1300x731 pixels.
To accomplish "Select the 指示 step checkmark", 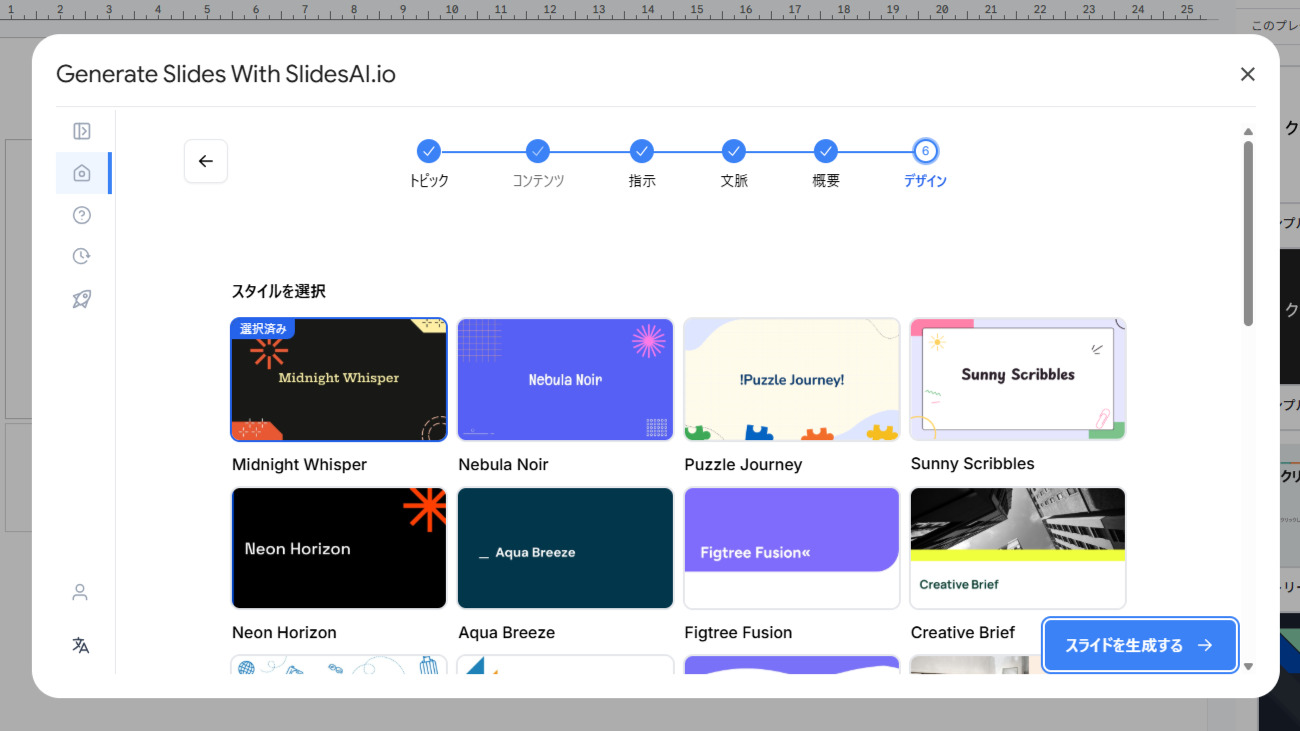I will (641, 150).
